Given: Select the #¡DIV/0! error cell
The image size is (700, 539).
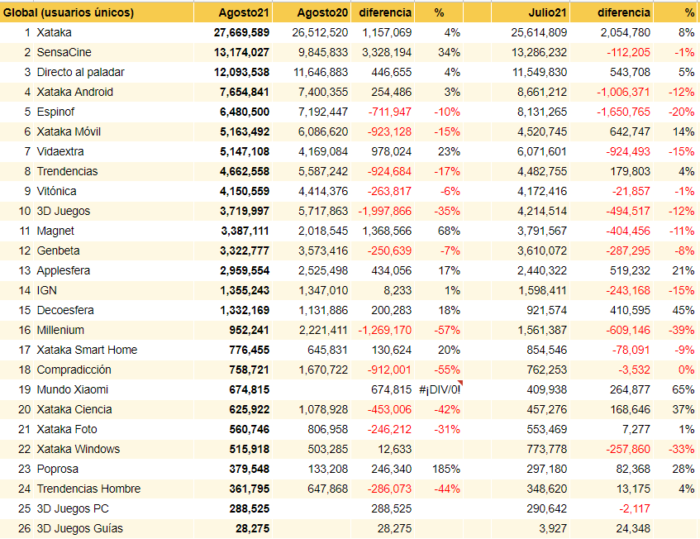Looking at the screenshot, I should pyautogui.click(x=440, y=389).
